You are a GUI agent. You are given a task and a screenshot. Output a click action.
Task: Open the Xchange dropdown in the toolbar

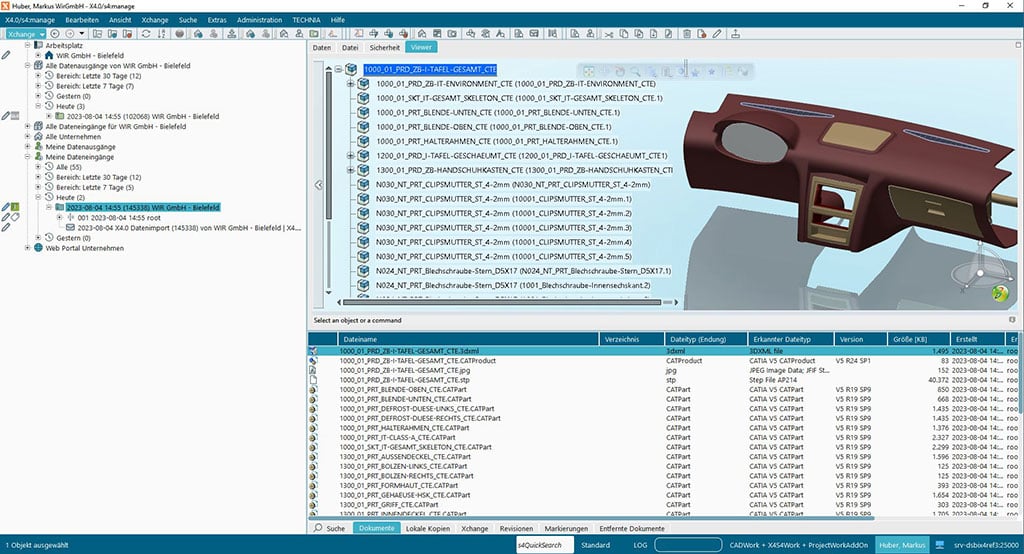(26, 34)
